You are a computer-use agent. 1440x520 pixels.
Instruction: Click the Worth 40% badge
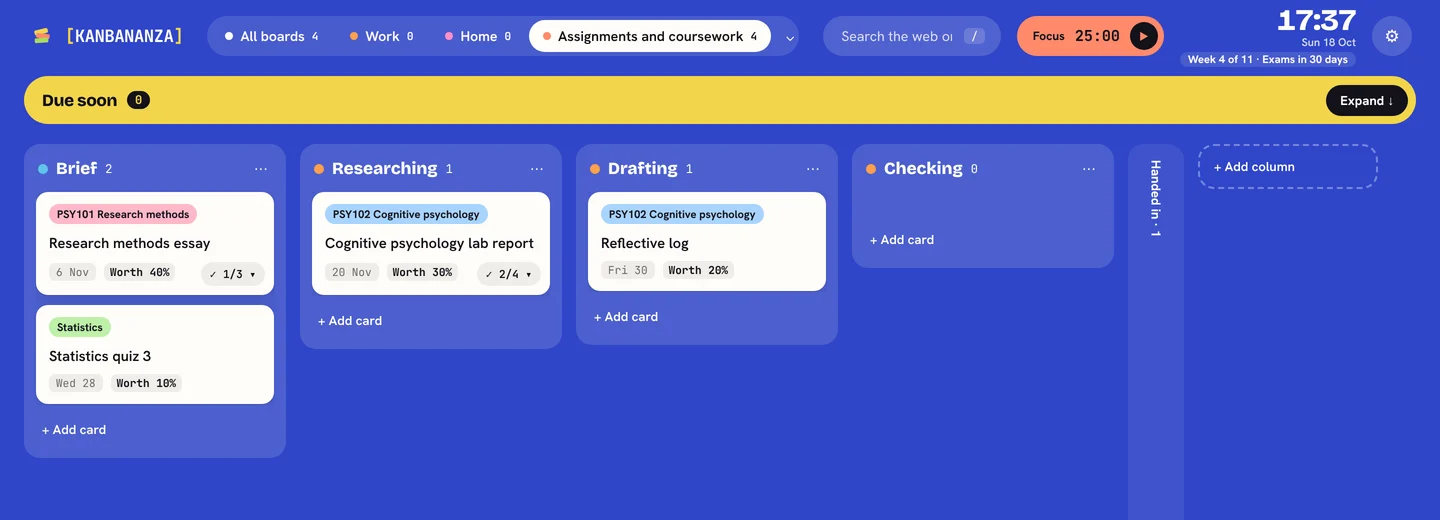pos(140,272)
